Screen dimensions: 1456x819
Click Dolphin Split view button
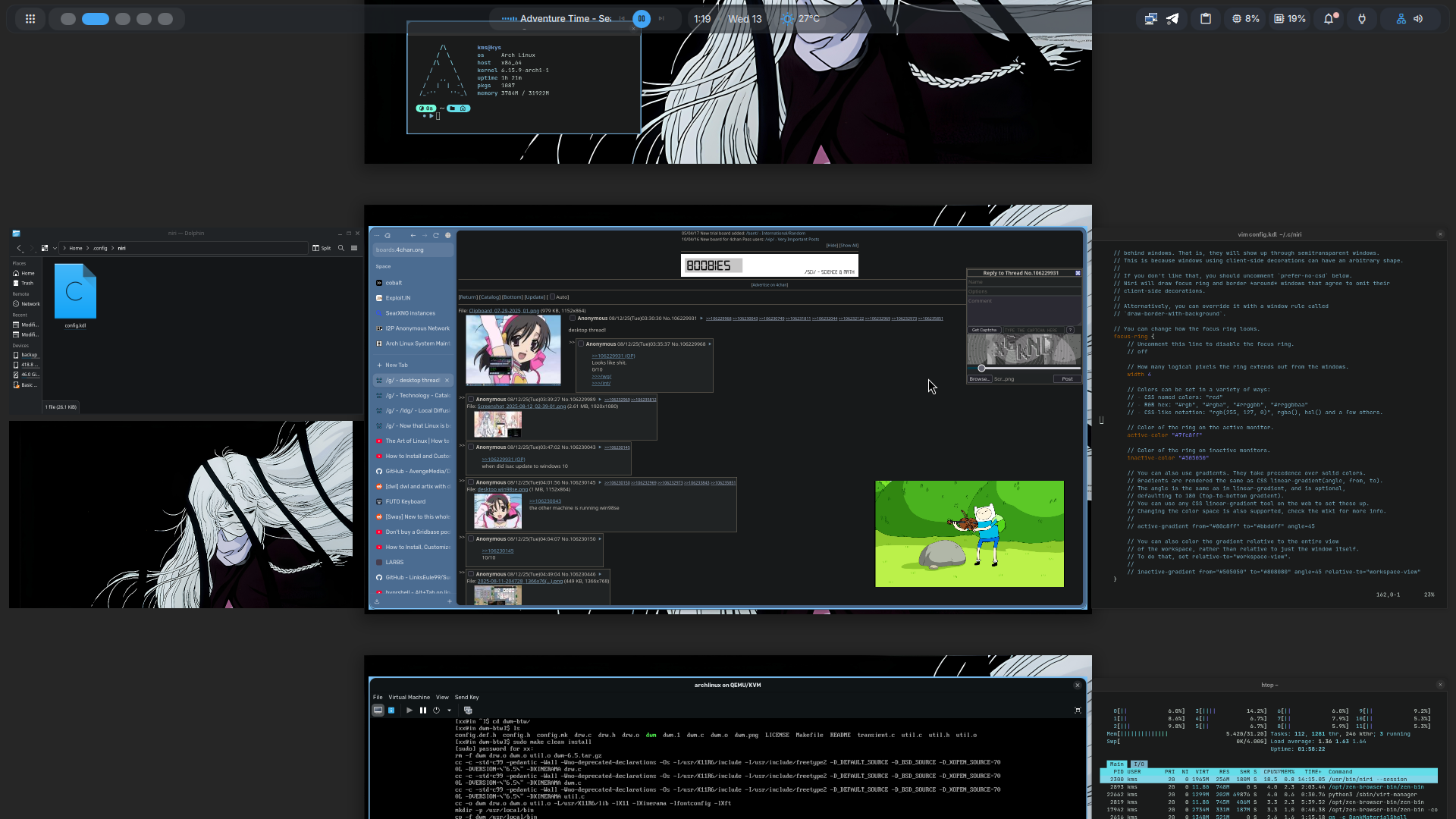pos(322,248)
